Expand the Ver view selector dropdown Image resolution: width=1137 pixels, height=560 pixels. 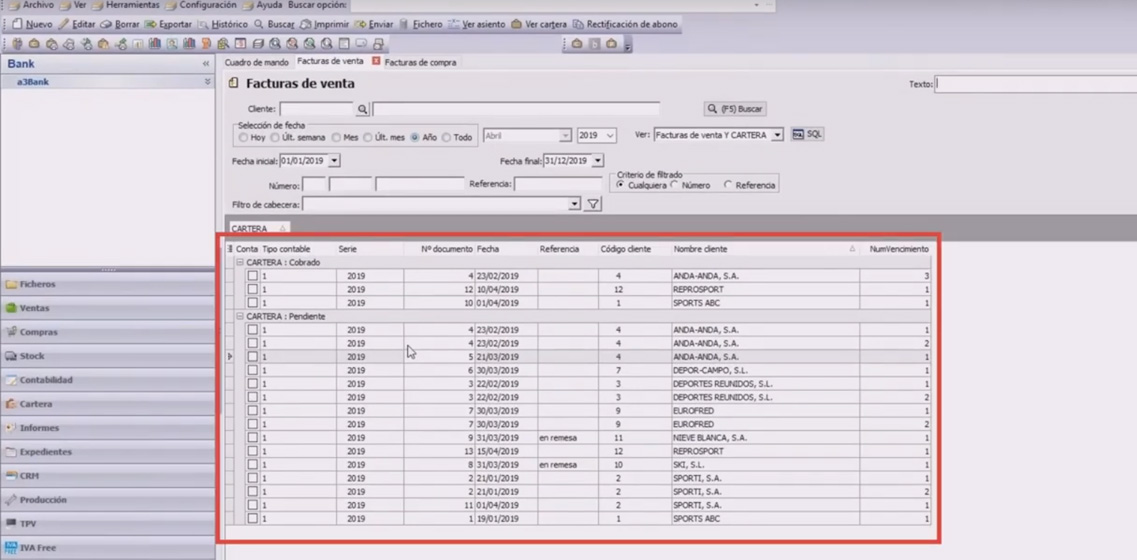pyautogui.click(x=776, y=135)
